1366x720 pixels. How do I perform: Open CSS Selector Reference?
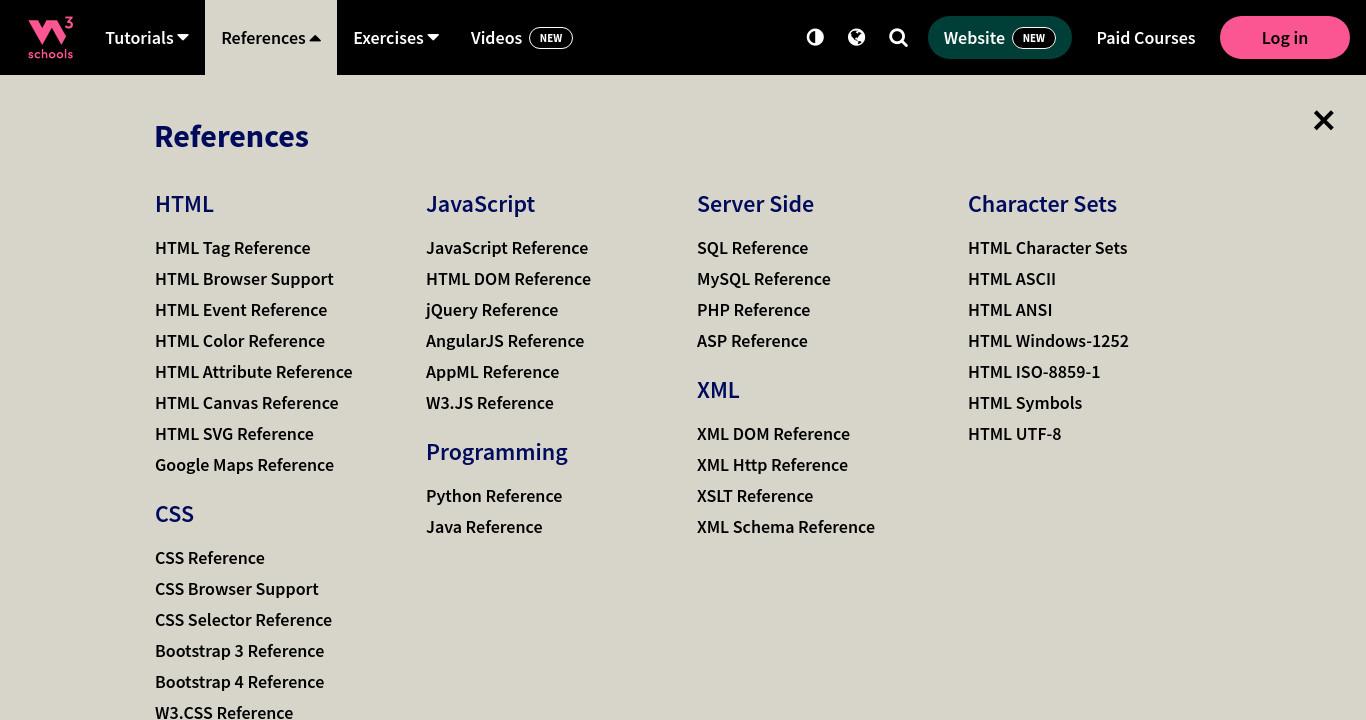tap(243, 619)
